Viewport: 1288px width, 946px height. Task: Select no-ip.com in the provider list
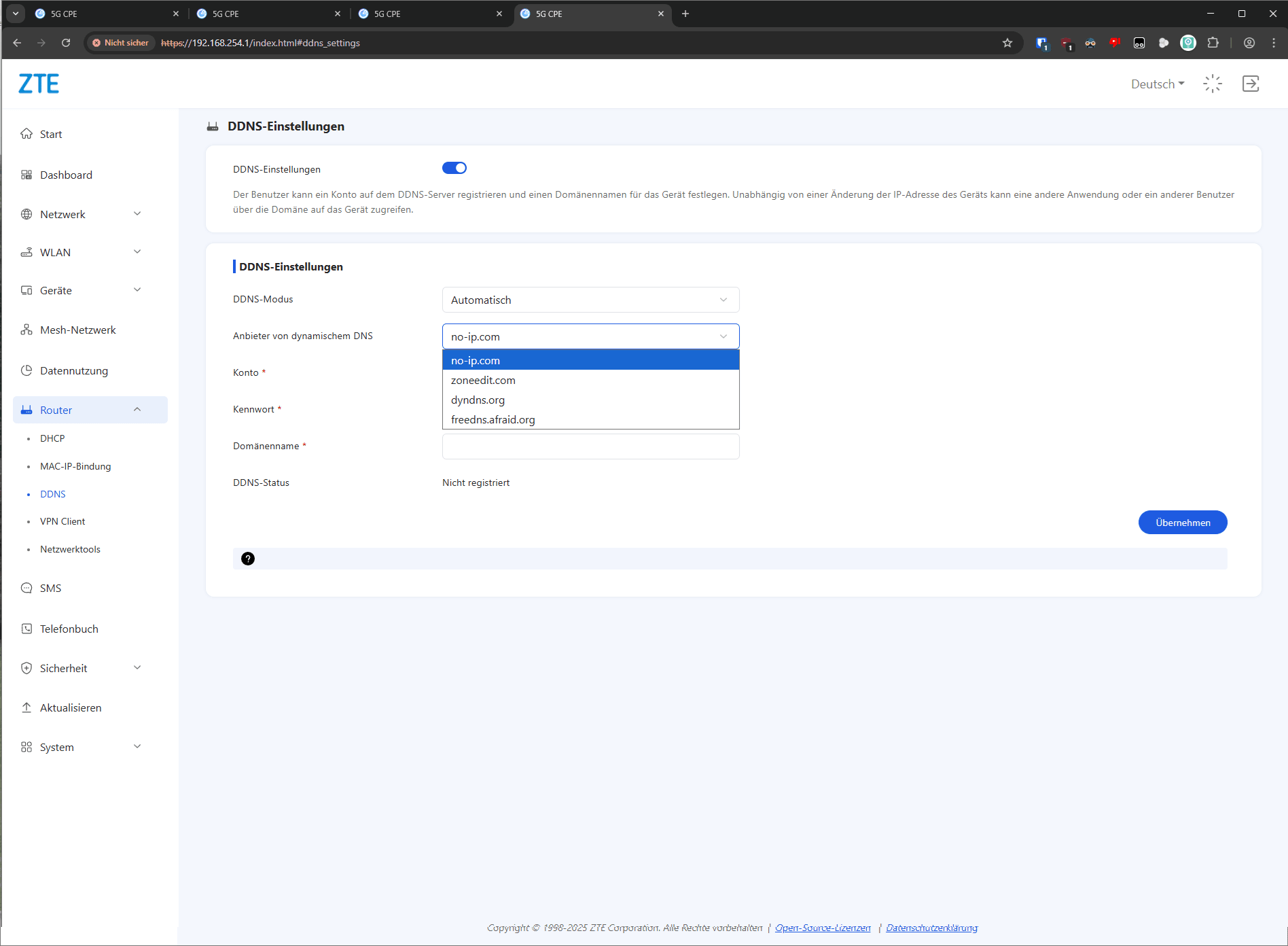pyautogui.click(x=590, y=360)
